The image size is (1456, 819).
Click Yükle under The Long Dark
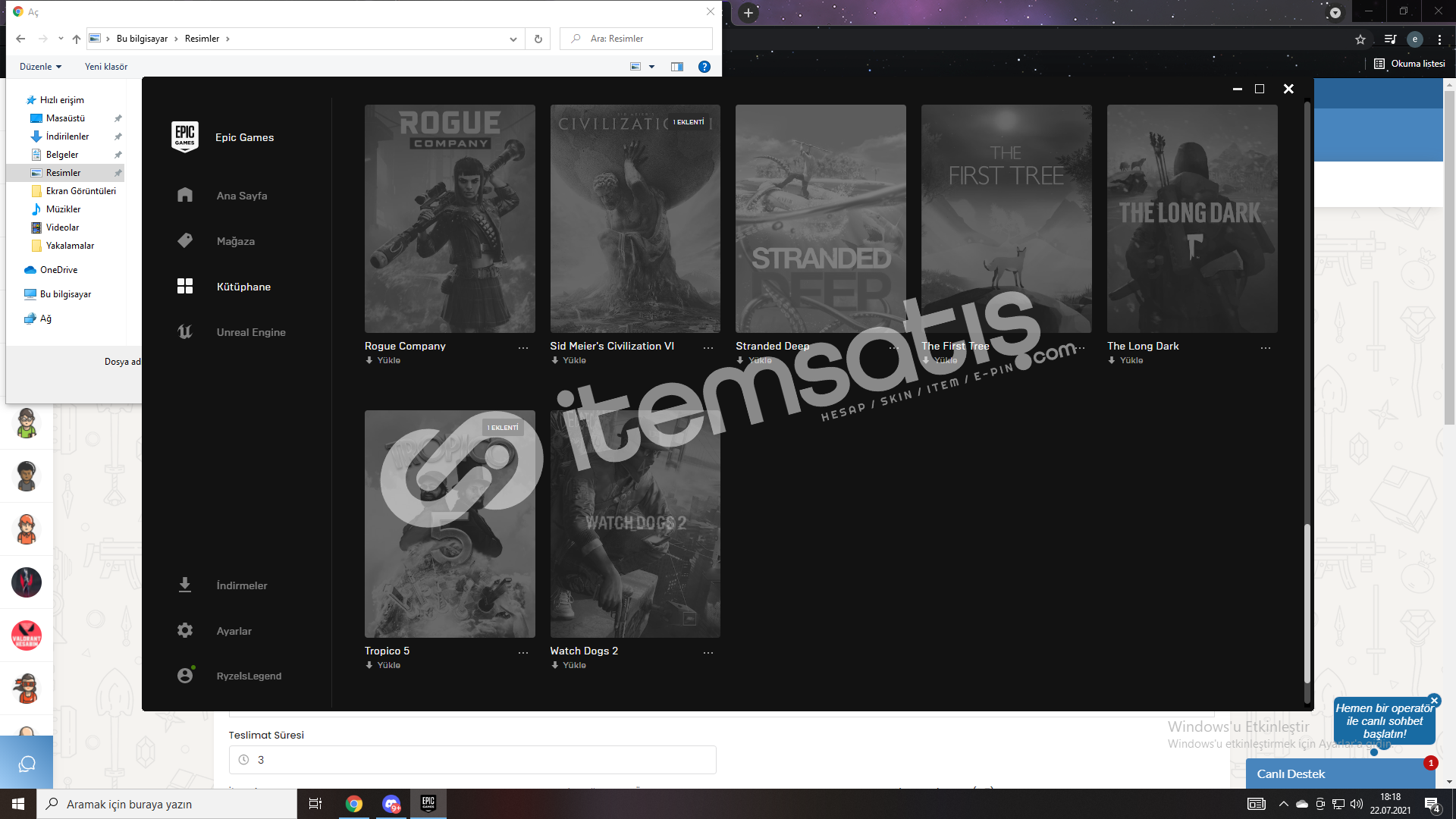click(1125, 360)
